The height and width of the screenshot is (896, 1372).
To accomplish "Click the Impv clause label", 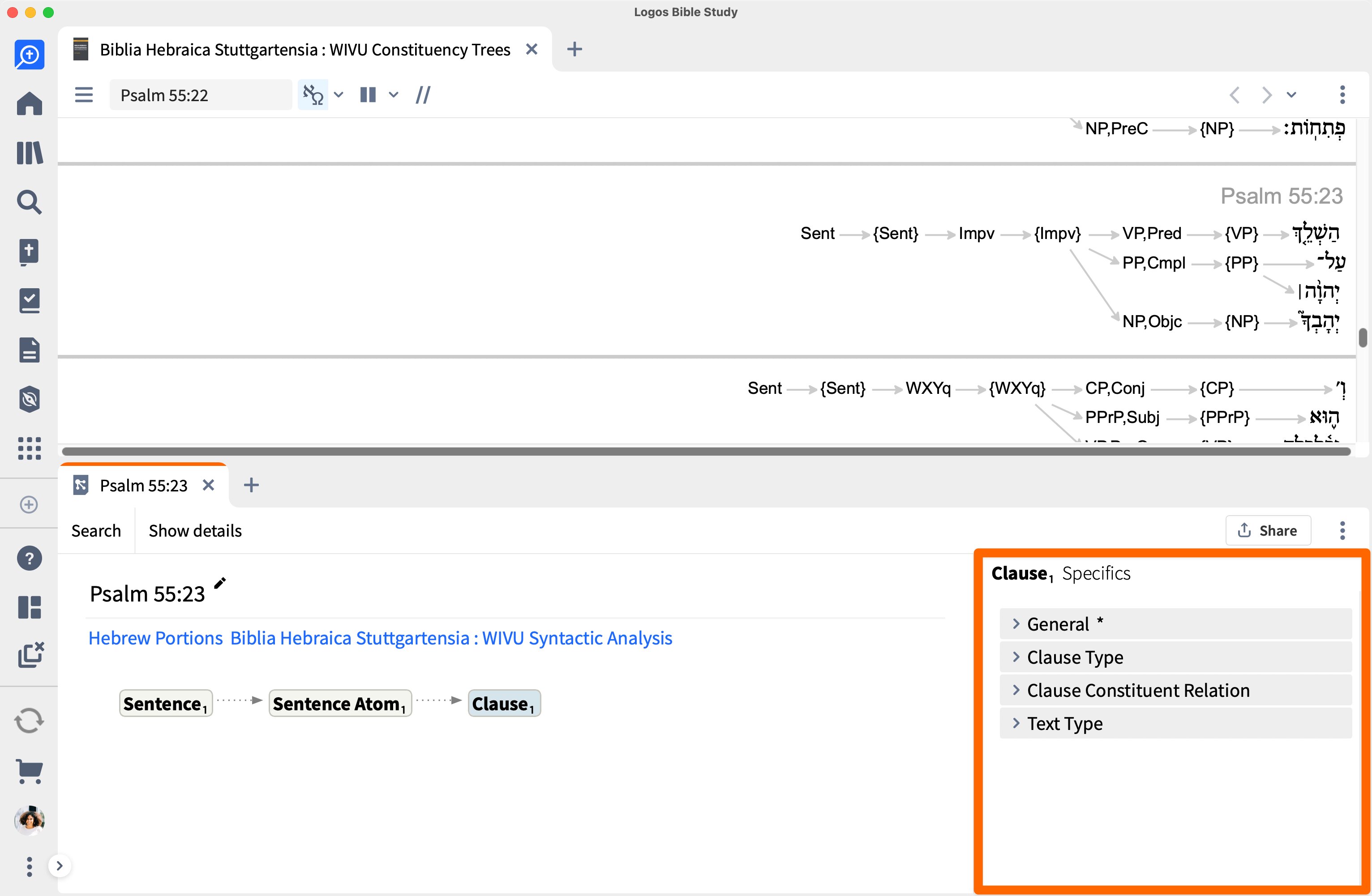I will click(976, 233).
